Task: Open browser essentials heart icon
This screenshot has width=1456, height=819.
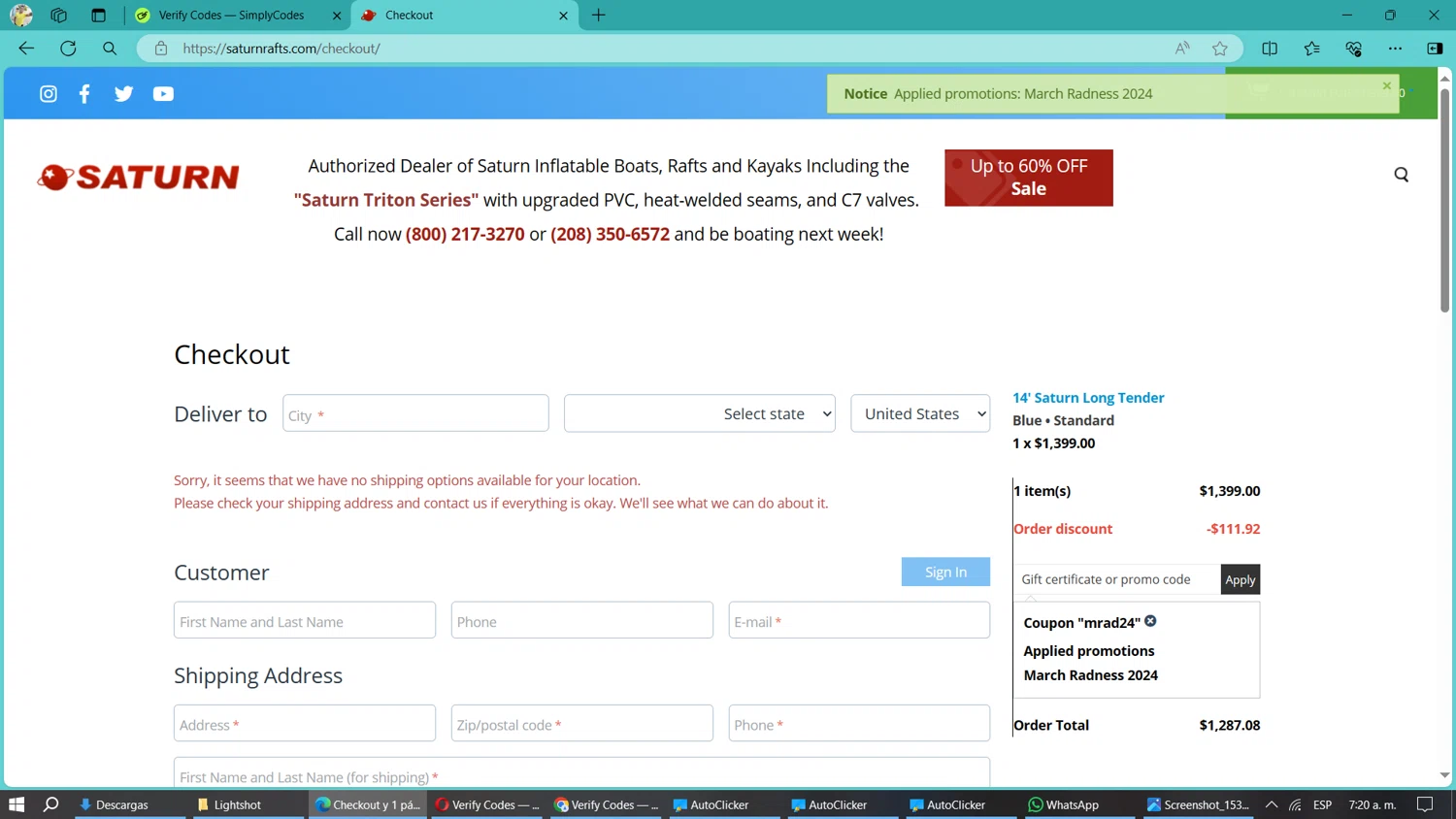Action: tap(1353, 49)
